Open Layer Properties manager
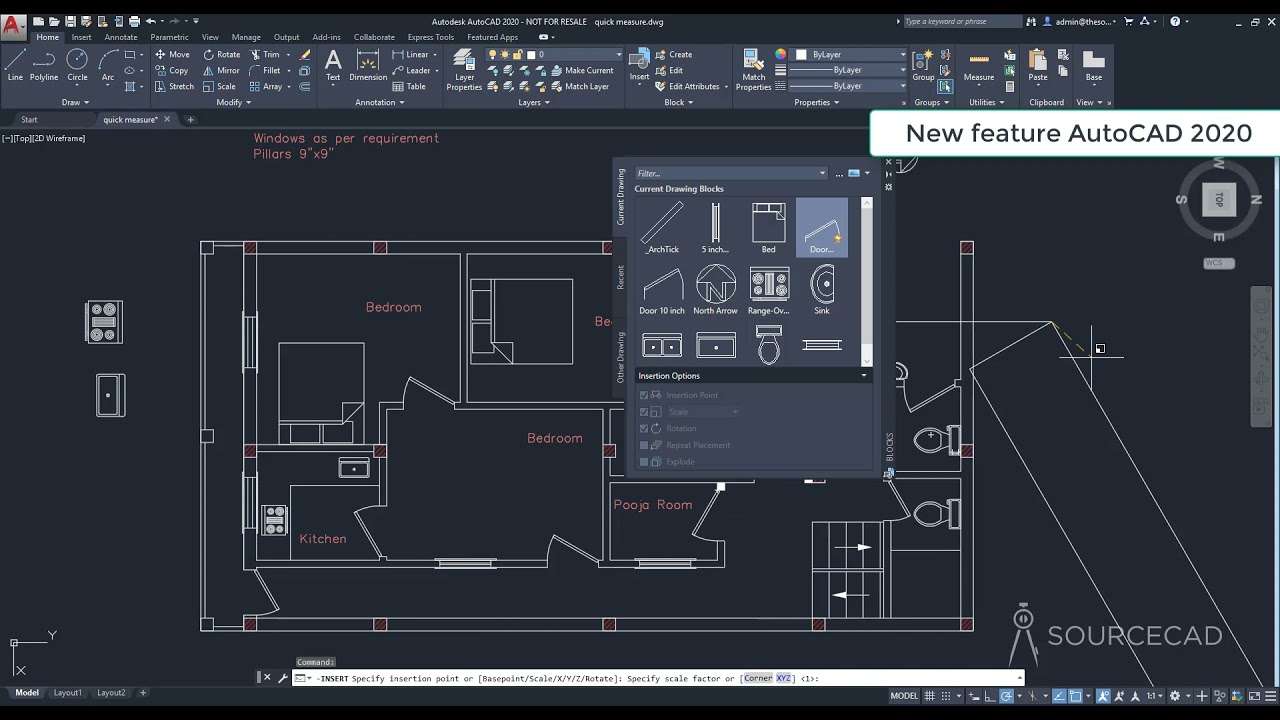Screen dimensions: 1280x720 point(464,70)
